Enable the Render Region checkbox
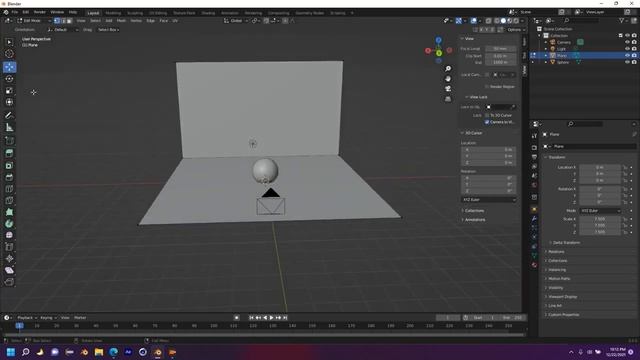 pyautogui.click(x=487, y=87)
